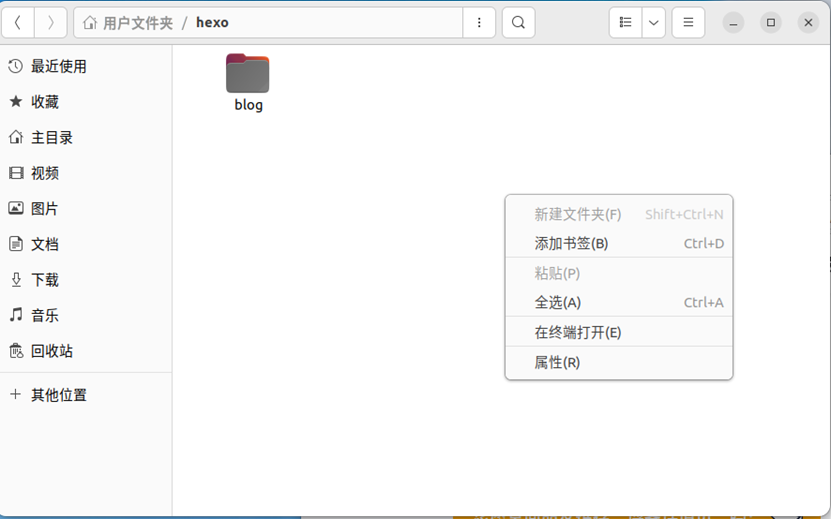Click 添加书签 in context menu
Screen dimensions: 831x519
(571, 243)
